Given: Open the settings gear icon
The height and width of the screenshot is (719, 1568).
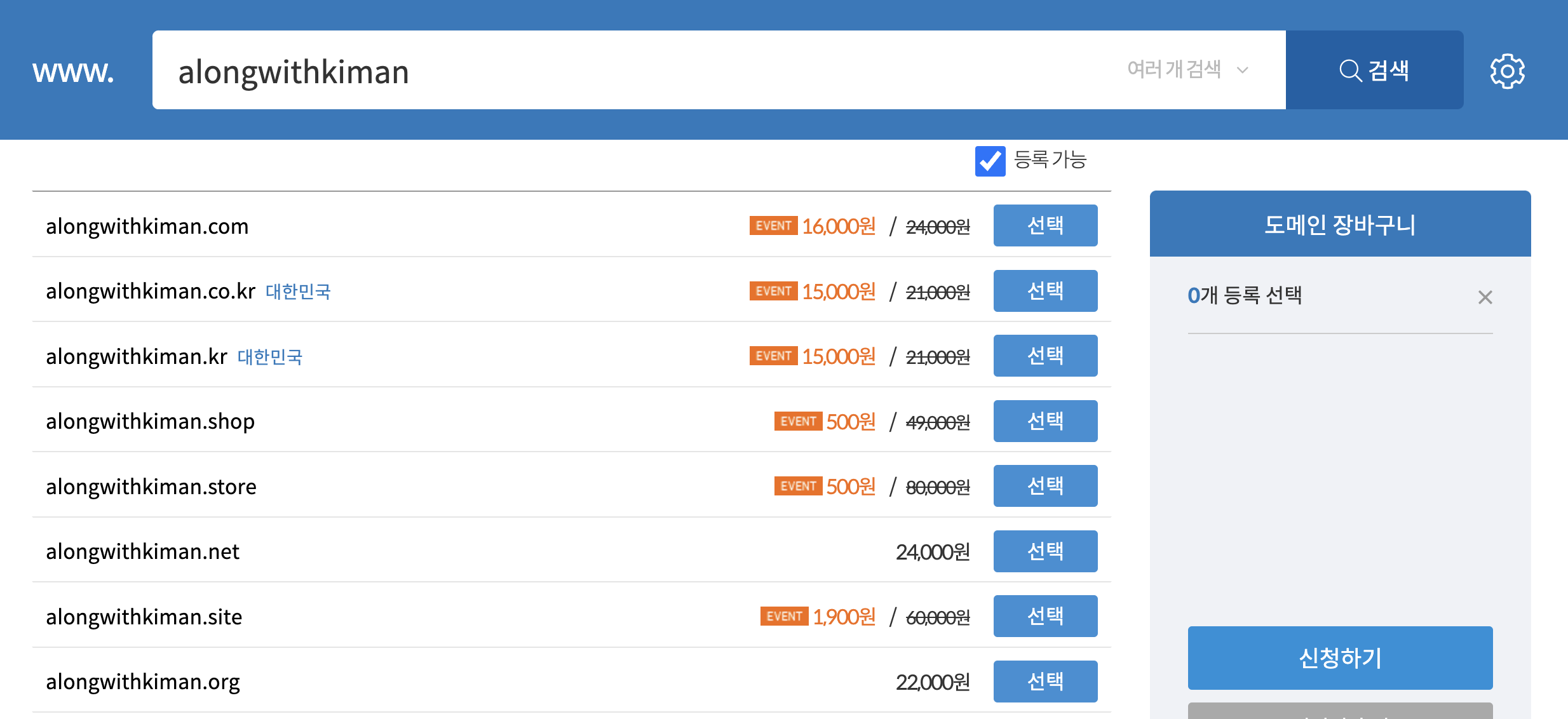Looking at the screenshot, I should click(1507, 71).
